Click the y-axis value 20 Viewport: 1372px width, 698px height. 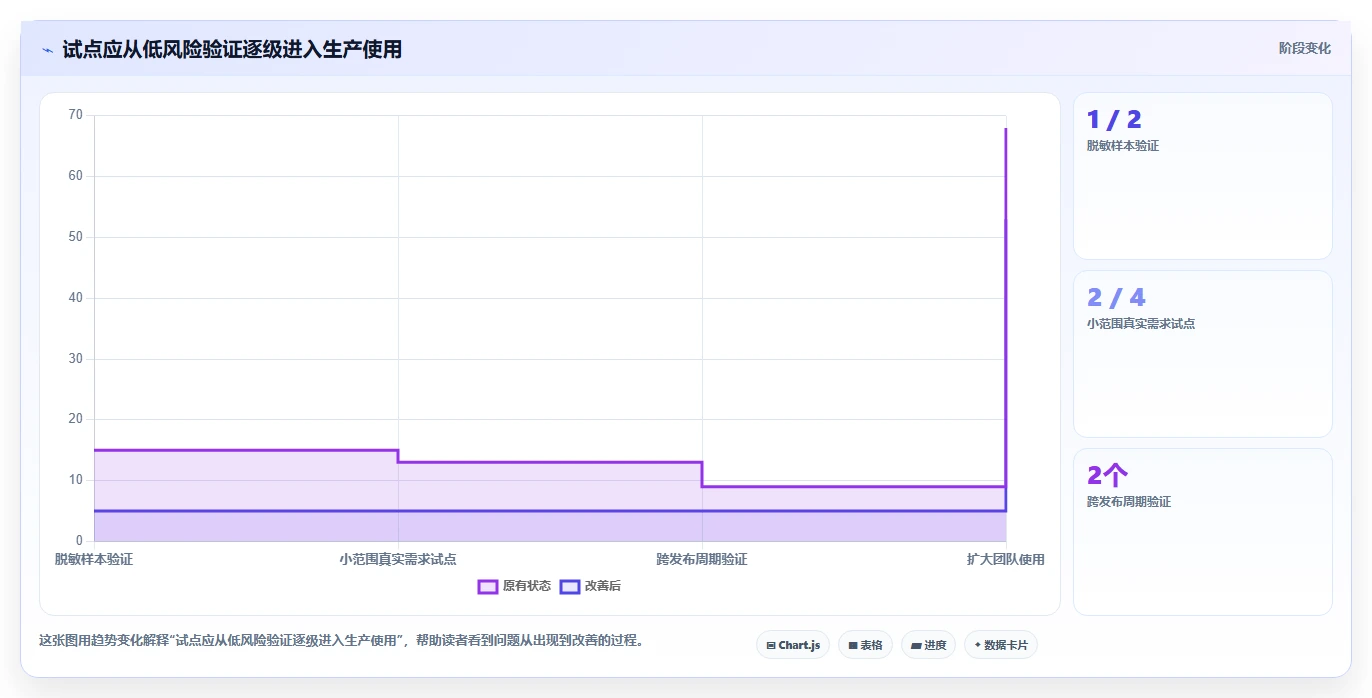coord(76,419)
